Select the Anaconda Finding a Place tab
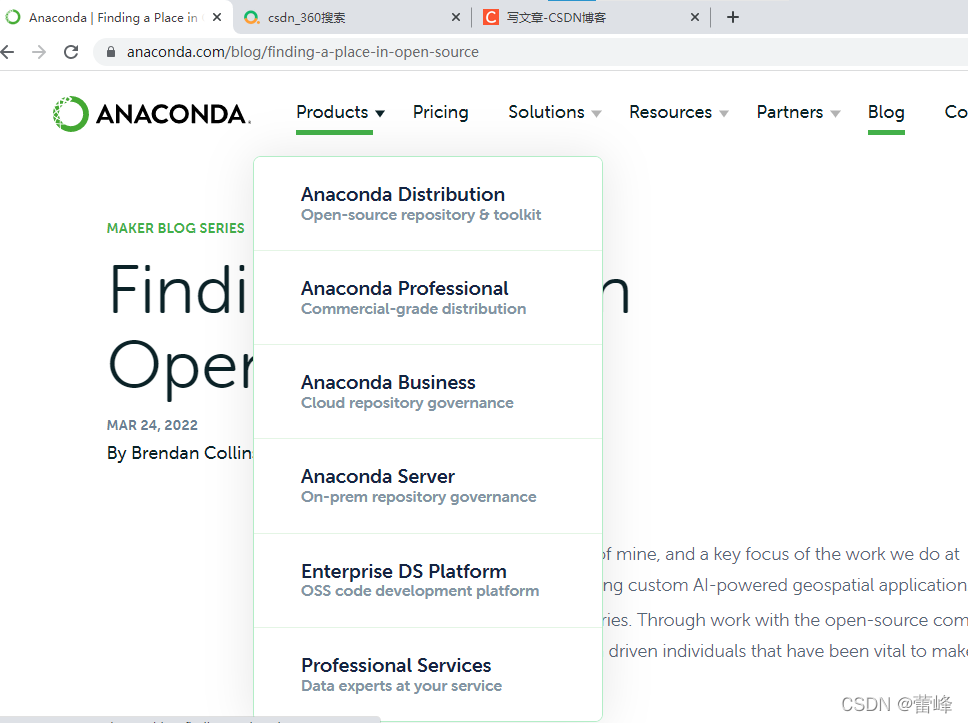This screenshot has width=968, height=723. point(114,17)
